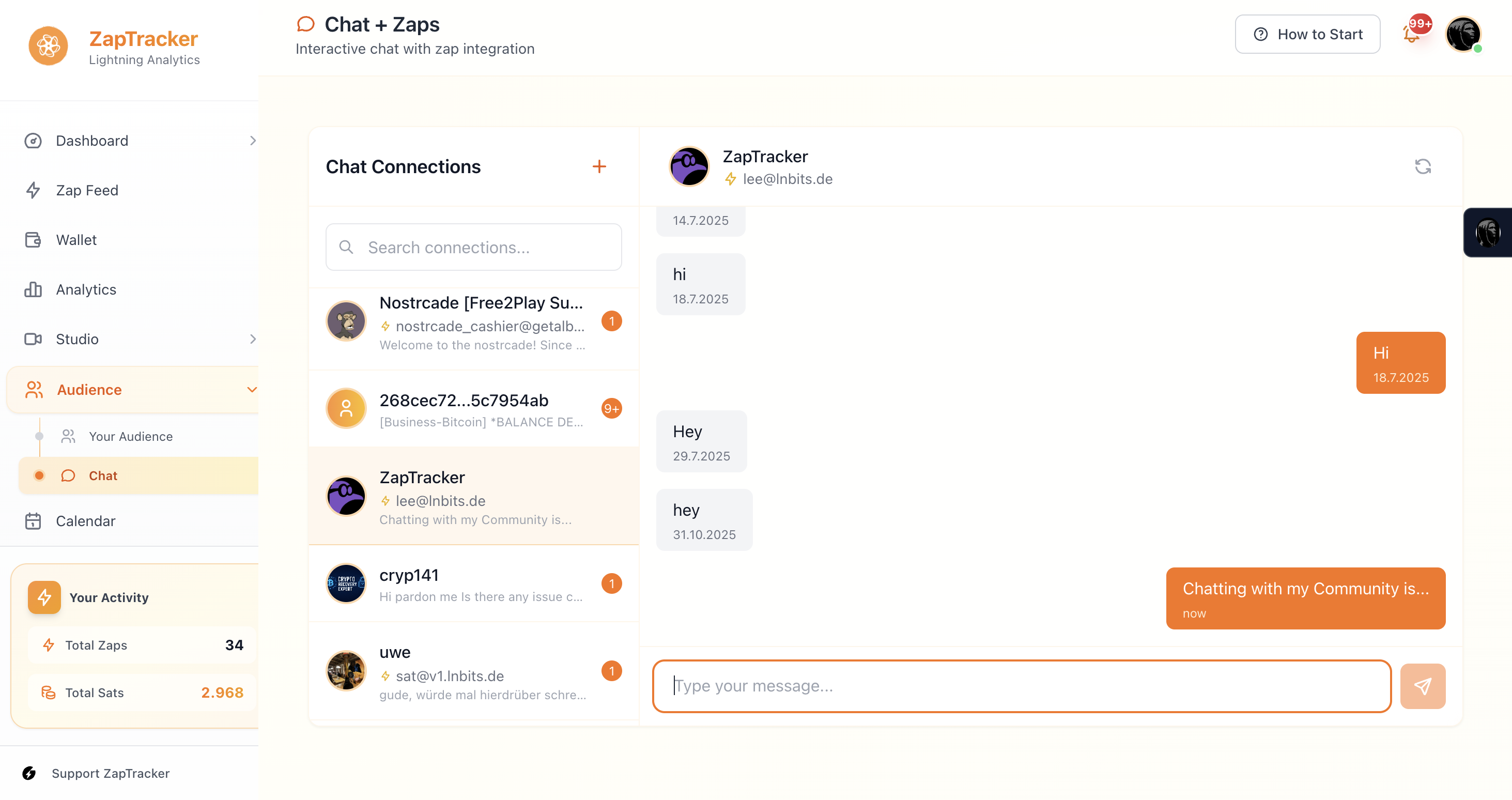Screen dimensions: 1512x800
Task: Select the Chat item under Audience
Action: tap(103, 475)
